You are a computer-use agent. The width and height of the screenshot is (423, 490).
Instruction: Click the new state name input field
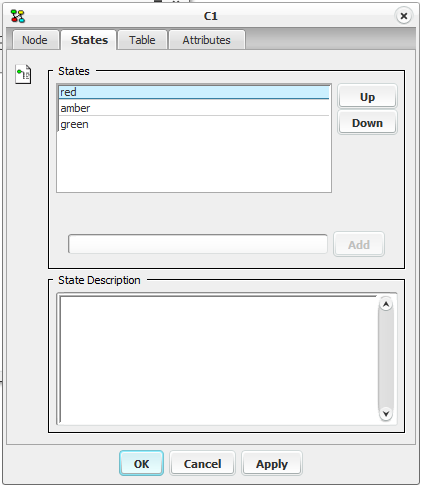click(198, 244)
